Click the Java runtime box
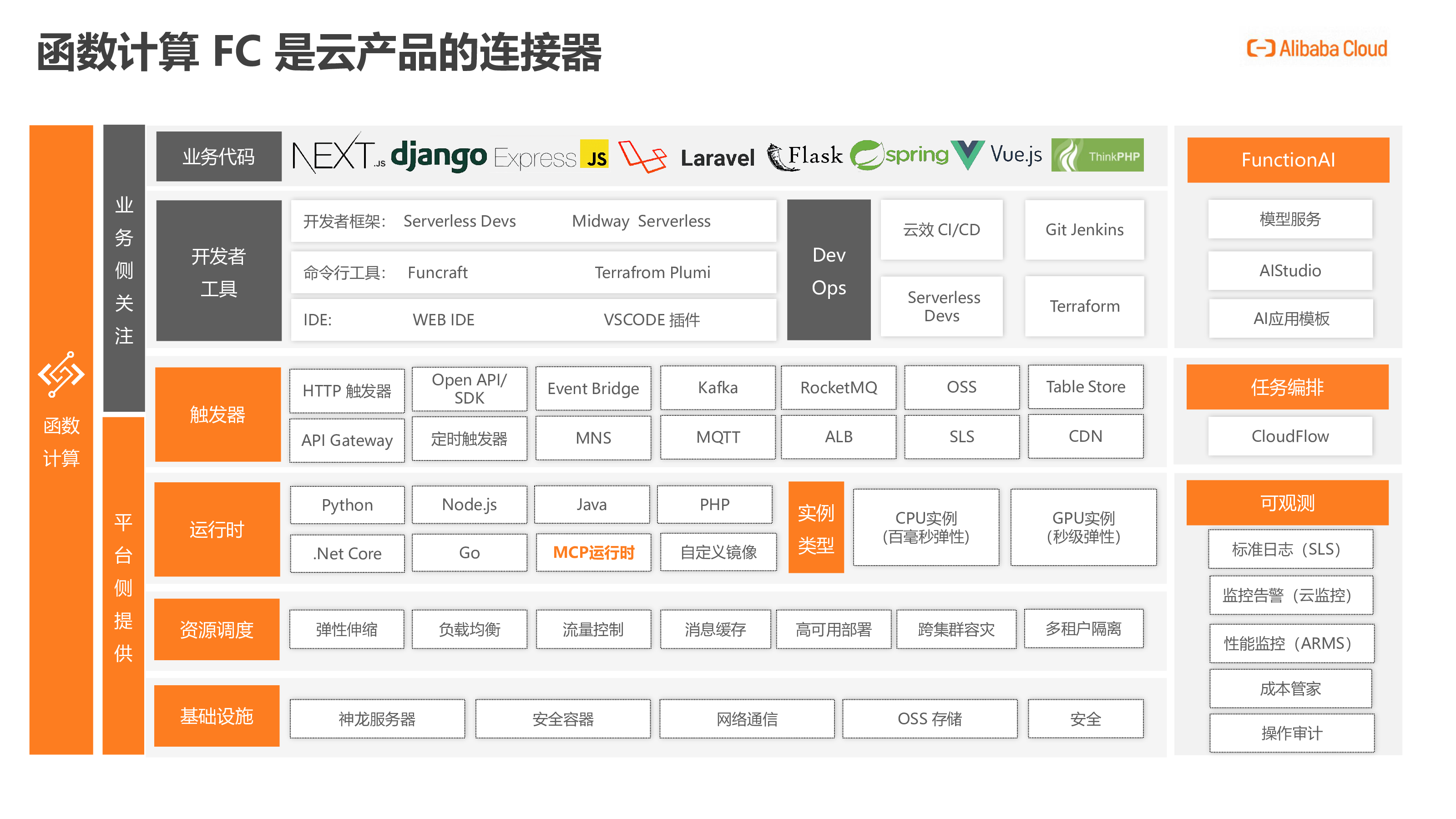 [592, 504]
